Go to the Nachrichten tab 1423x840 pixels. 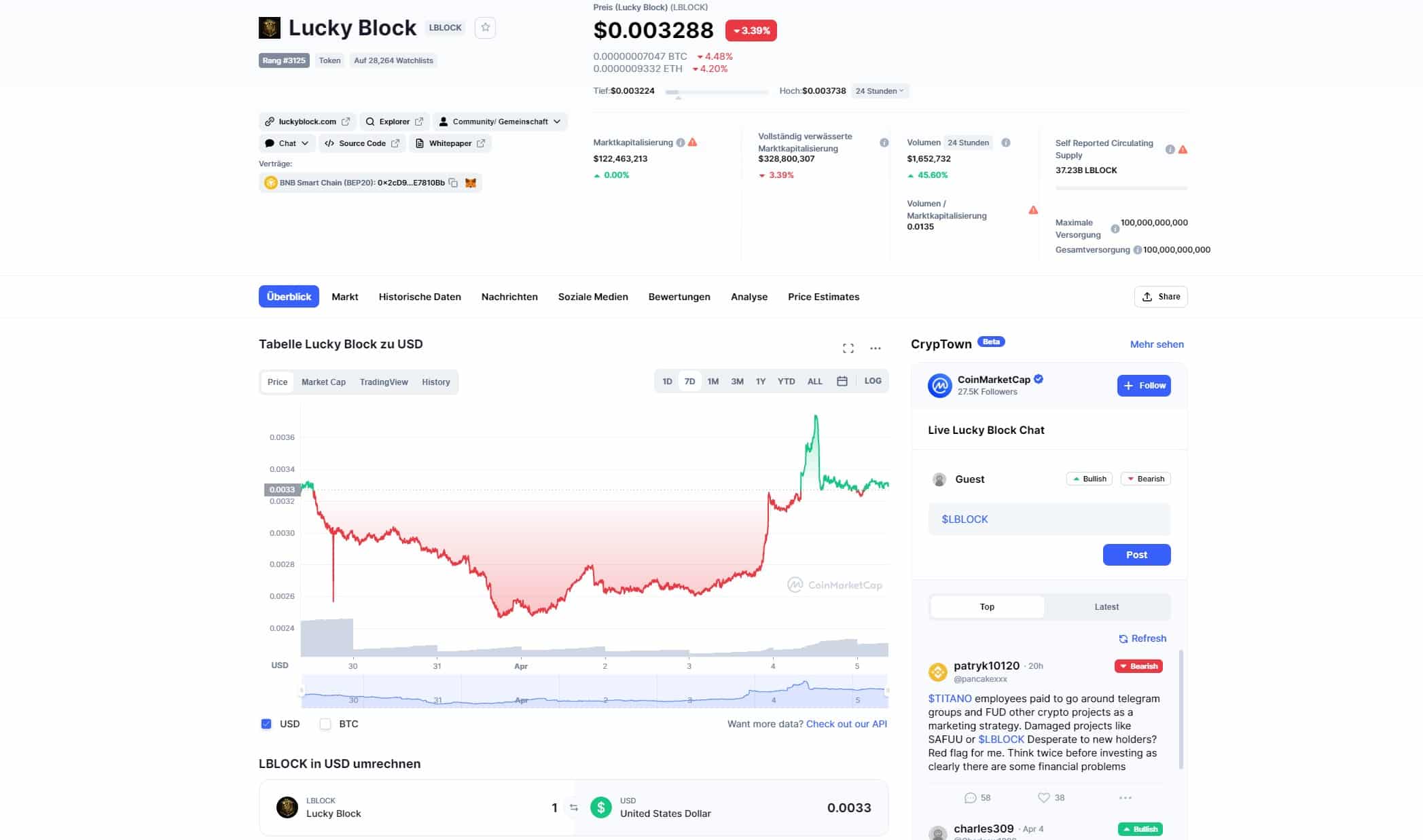pyautogui.click(x=509, y=297)
